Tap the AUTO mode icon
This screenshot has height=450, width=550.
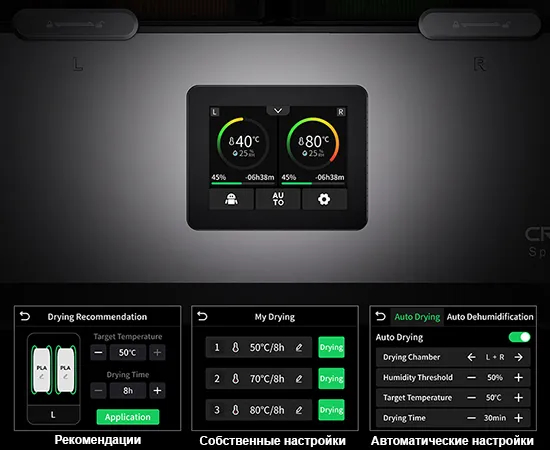[x=278, y=199]
